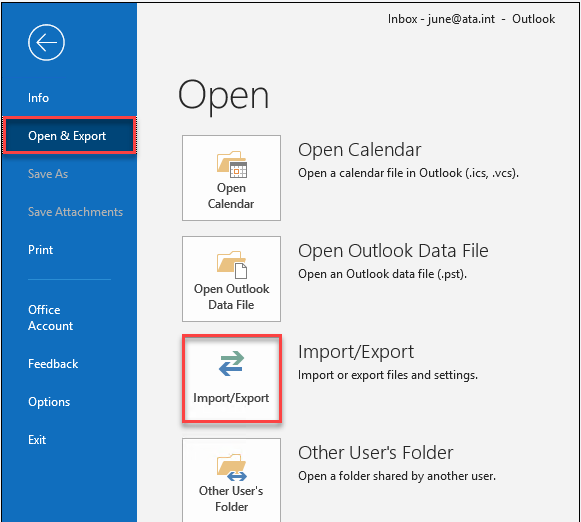Click 'Open a calendar file in Outlook' description
The height and width of the screenshot is (522, 581).
coord(408,173)
